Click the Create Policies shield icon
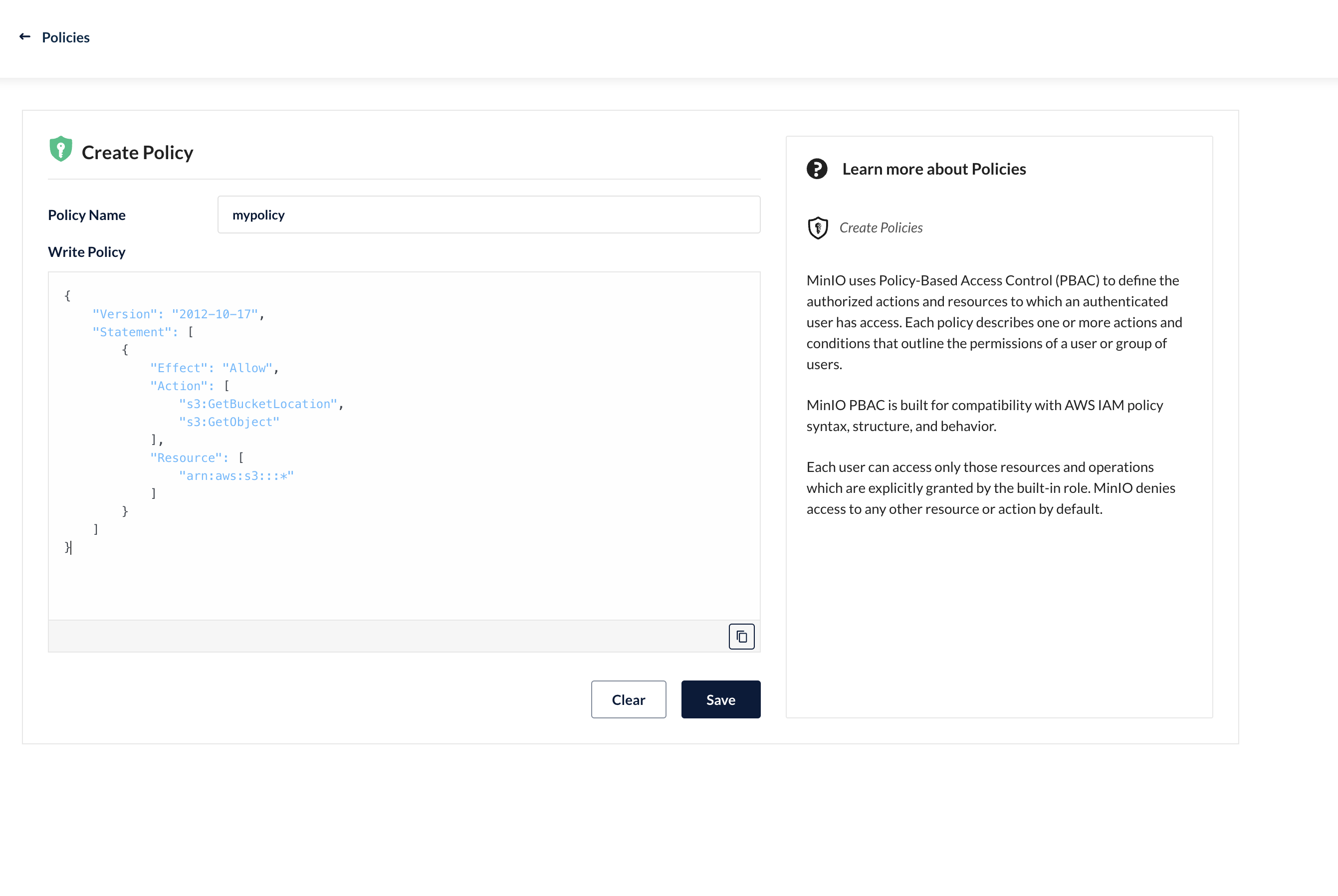Image resolution: width=1338 pixels, height=896 pixels. [818, 228]
